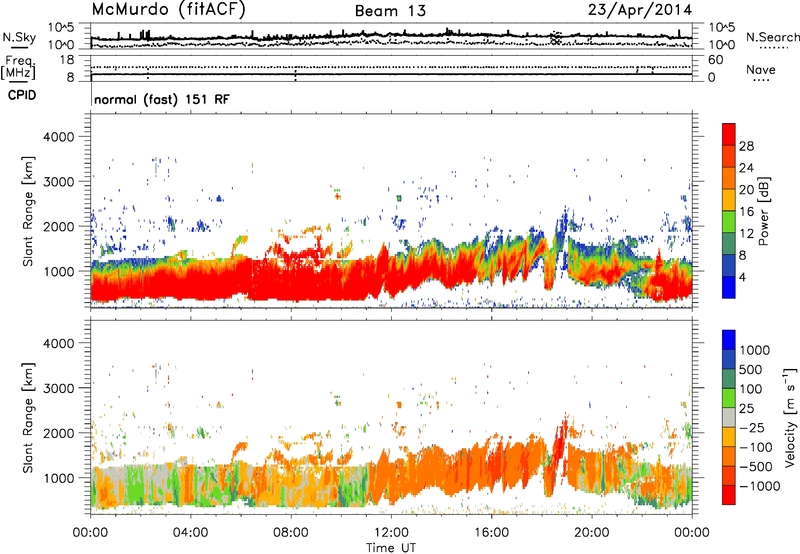The height and width of the screenshot is (554, 800).
Task: Click the 'Velocity [m s-1]' colorbar label
Action: 790,417
